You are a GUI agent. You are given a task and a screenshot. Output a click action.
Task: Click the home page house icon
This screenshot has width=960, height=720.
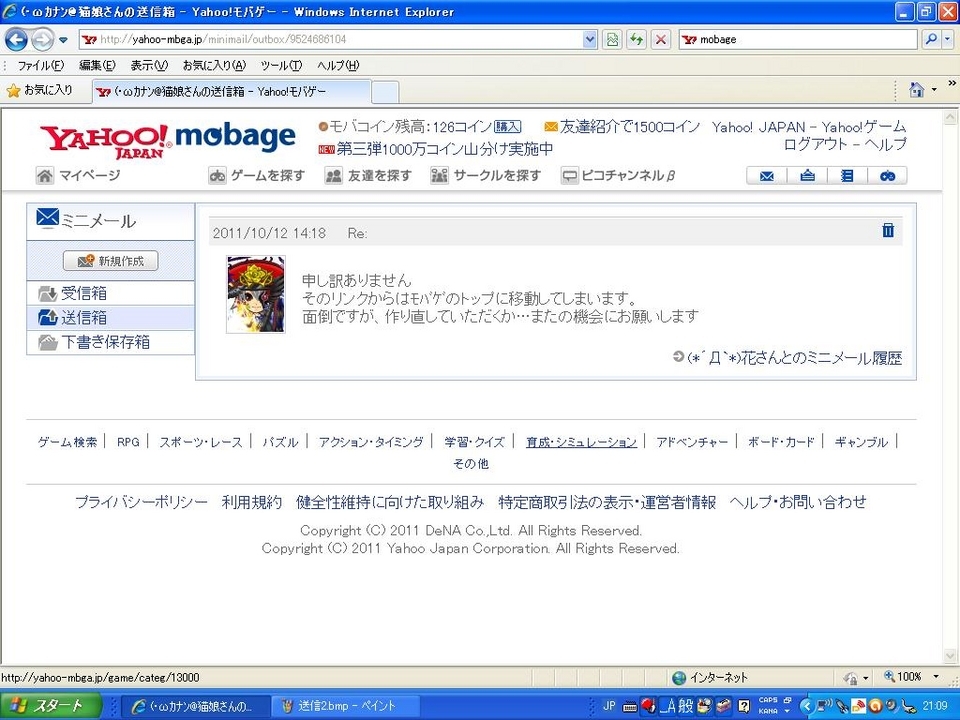pos(916,91)
